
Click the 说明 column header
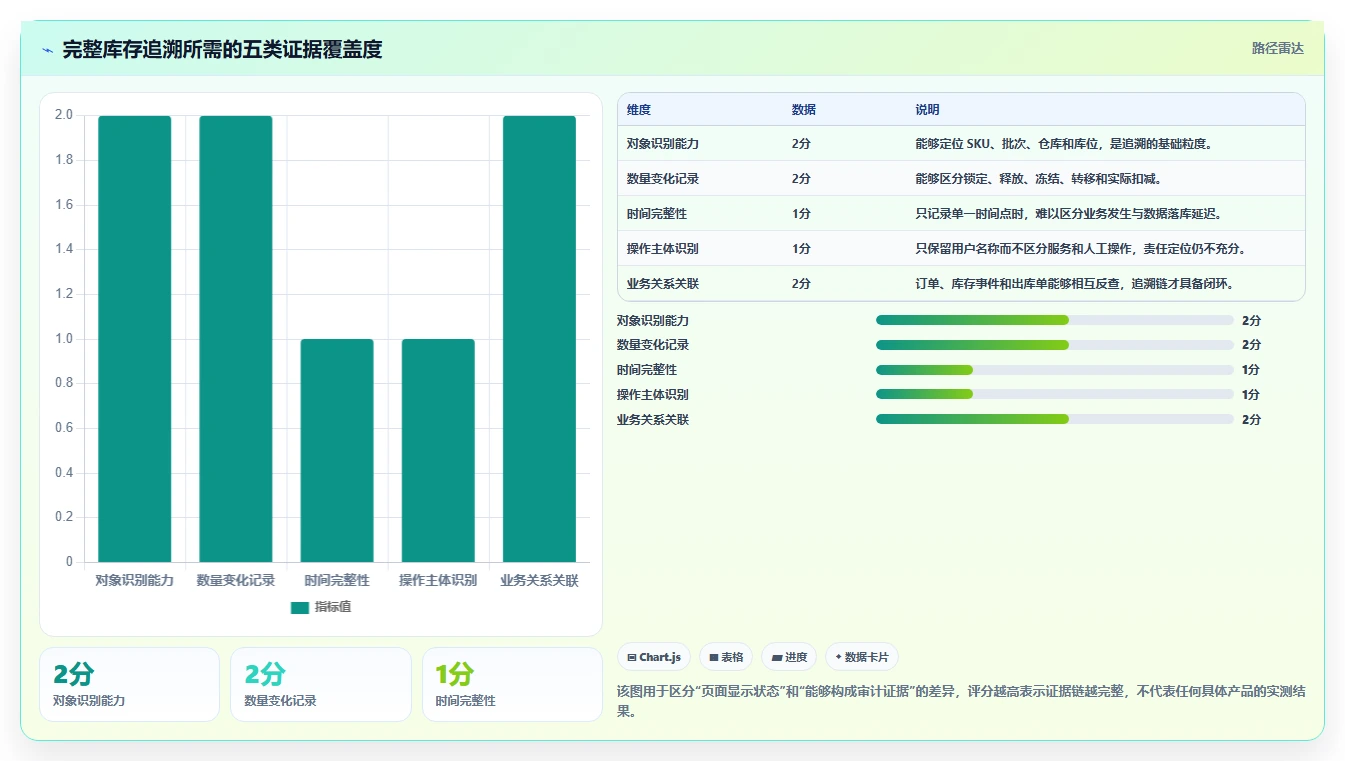coord(927,110)
